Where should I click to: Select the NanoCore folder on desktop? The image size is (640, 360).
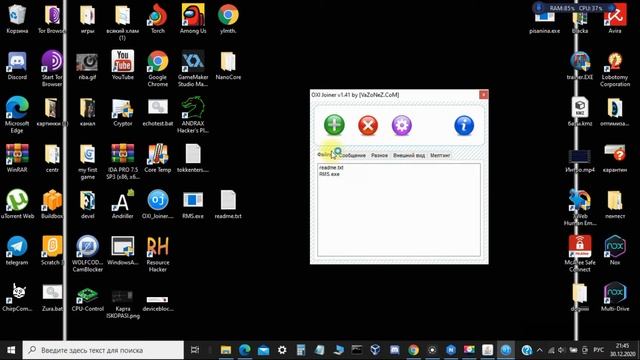pos(228,65)
